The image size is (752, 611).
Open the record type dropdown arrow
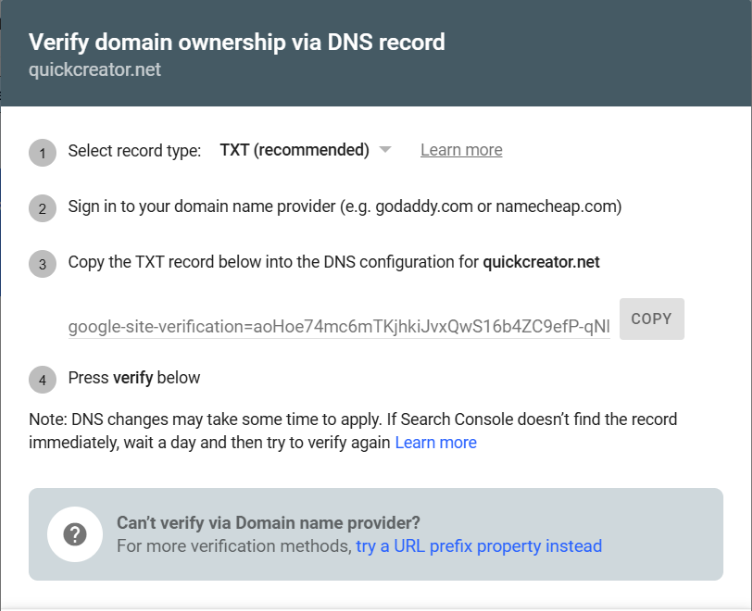pos(385,150)
